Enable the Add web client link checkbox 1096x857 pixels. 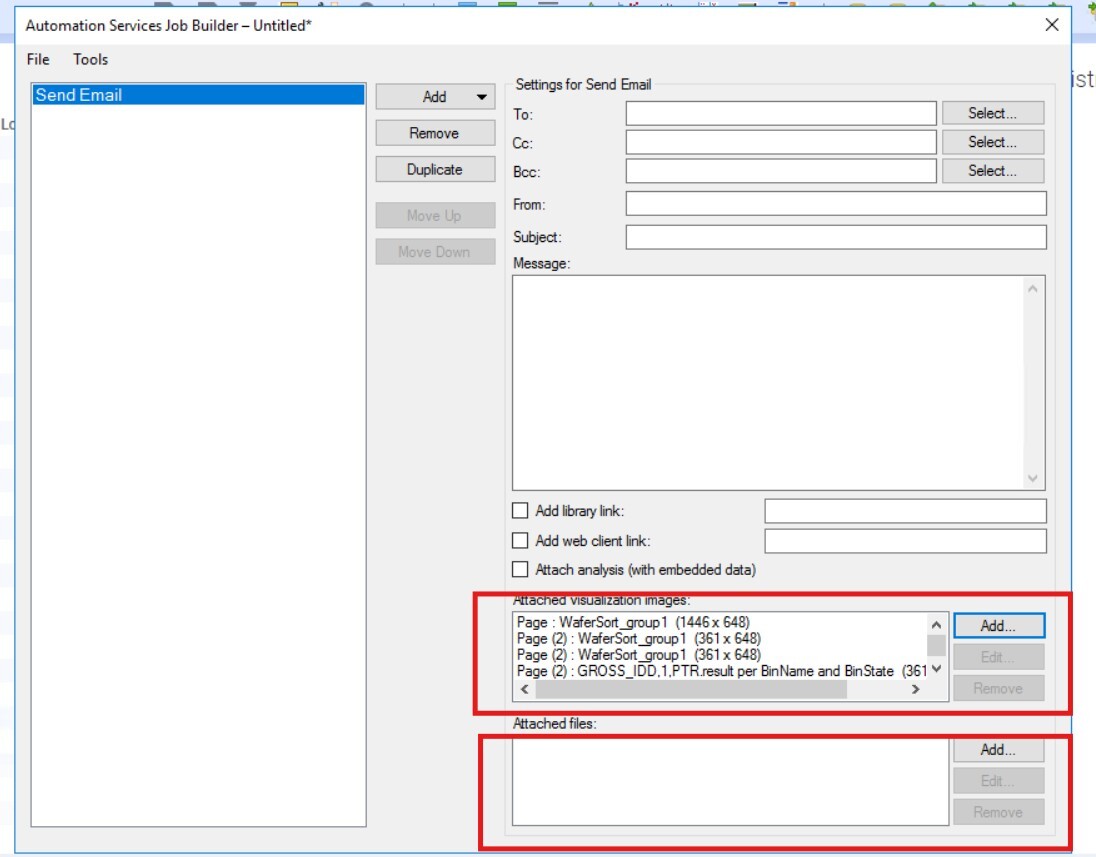click(x=520, y=540)
